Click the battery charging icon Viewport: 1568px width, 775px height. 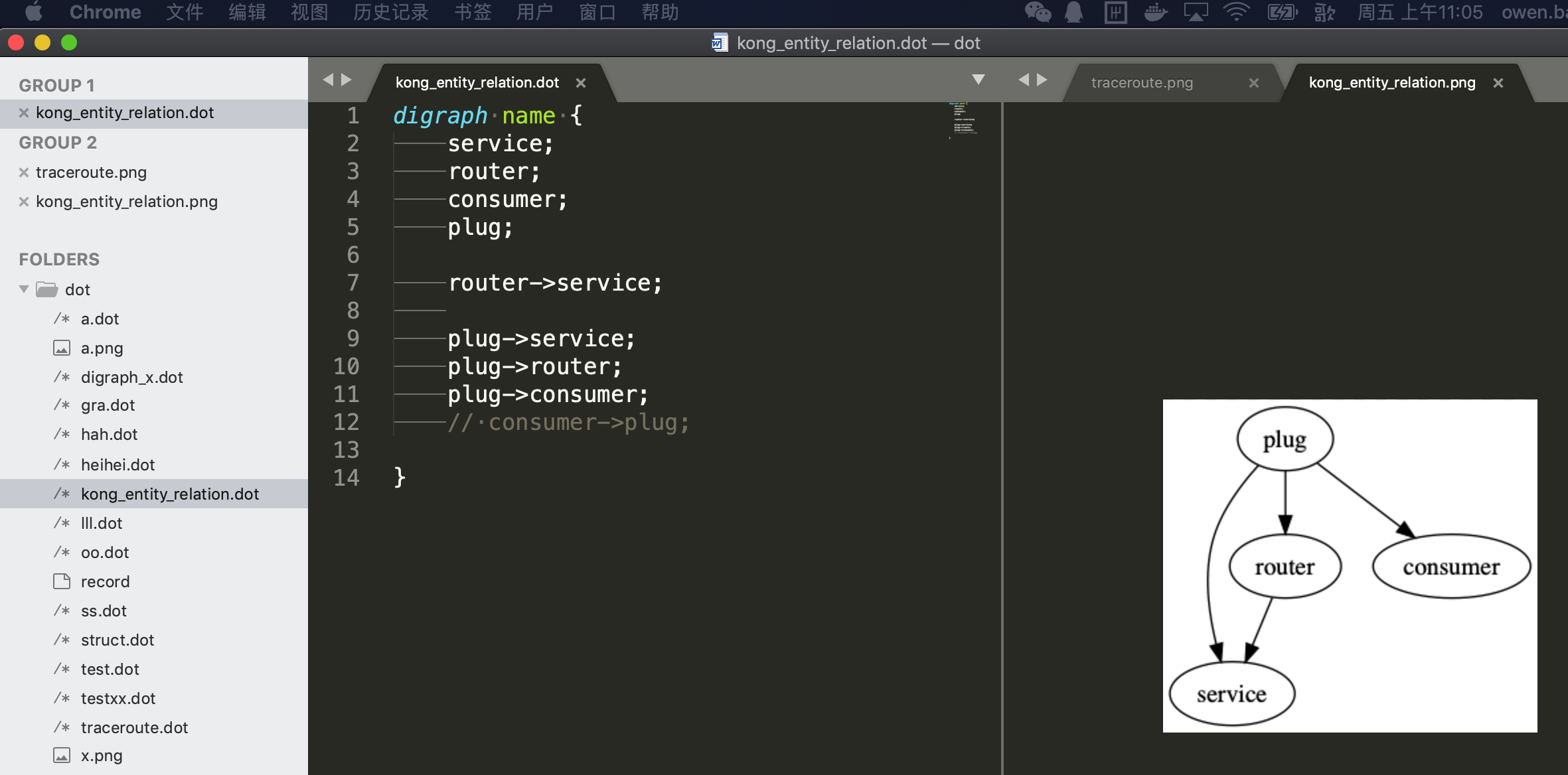click(1281, 12)
